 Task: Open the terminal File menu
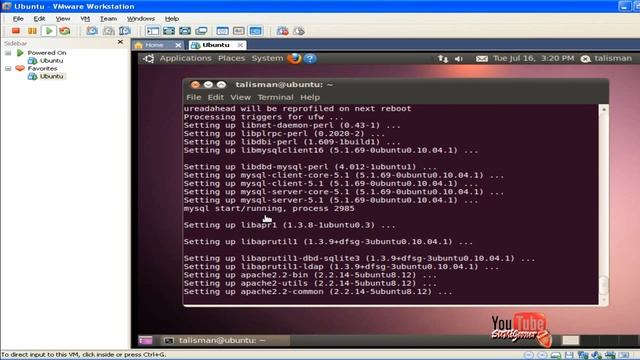pos(193,97)
